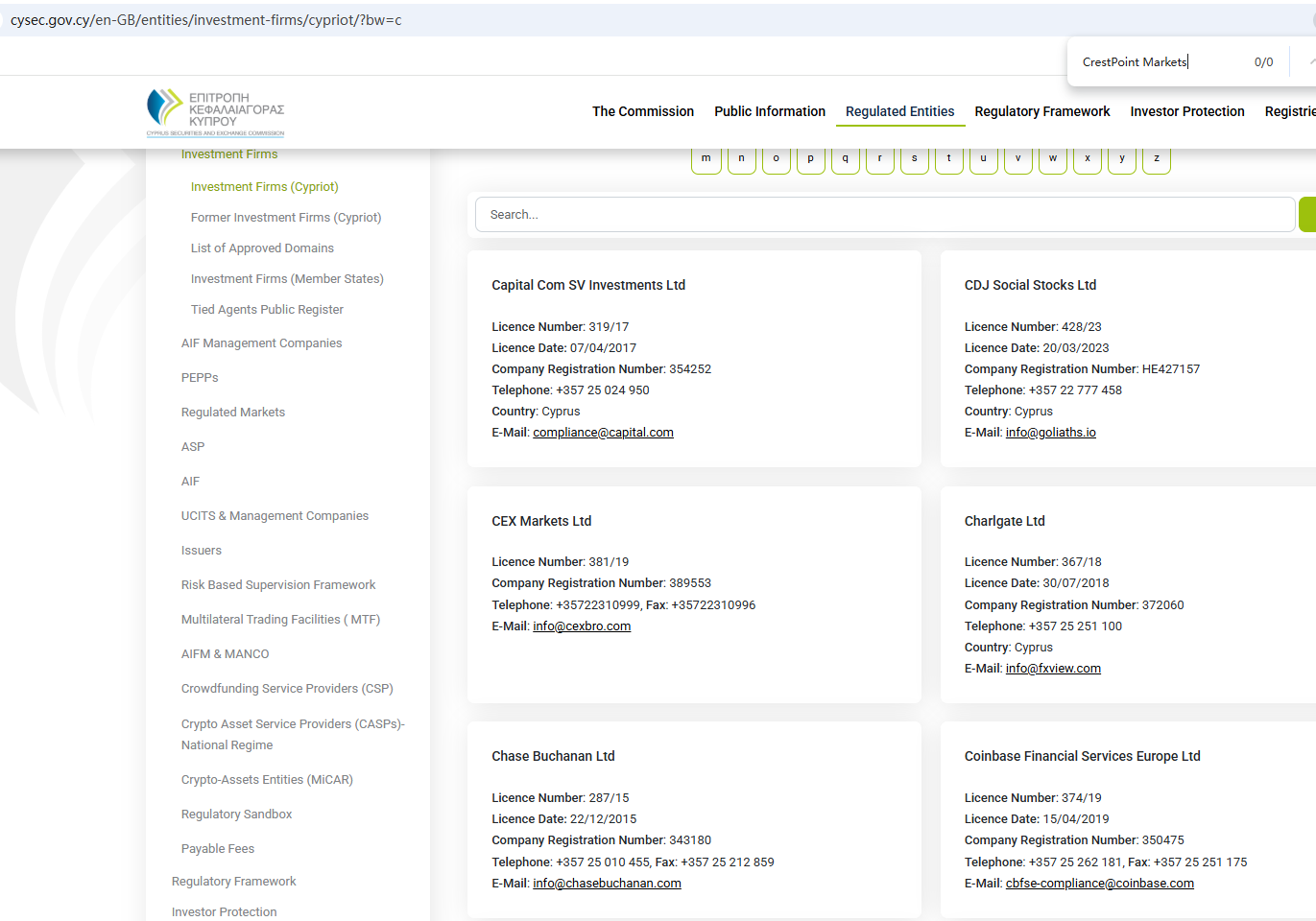Open Tied Agents Public Register
Screen dimensions: 1316x921
(x=267, y=310)
